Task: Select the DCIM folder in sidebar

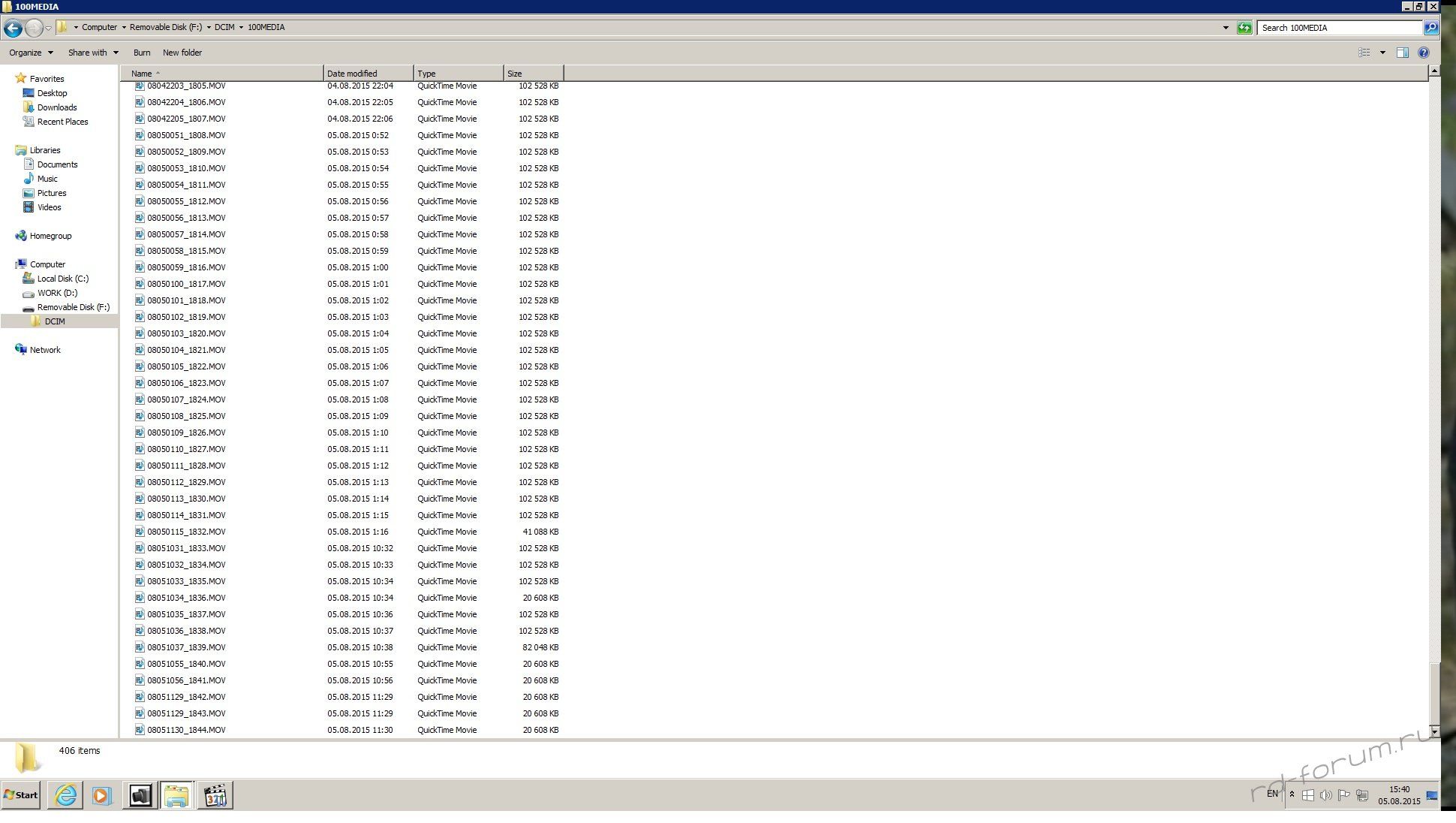Action: [x=48, y=321]
